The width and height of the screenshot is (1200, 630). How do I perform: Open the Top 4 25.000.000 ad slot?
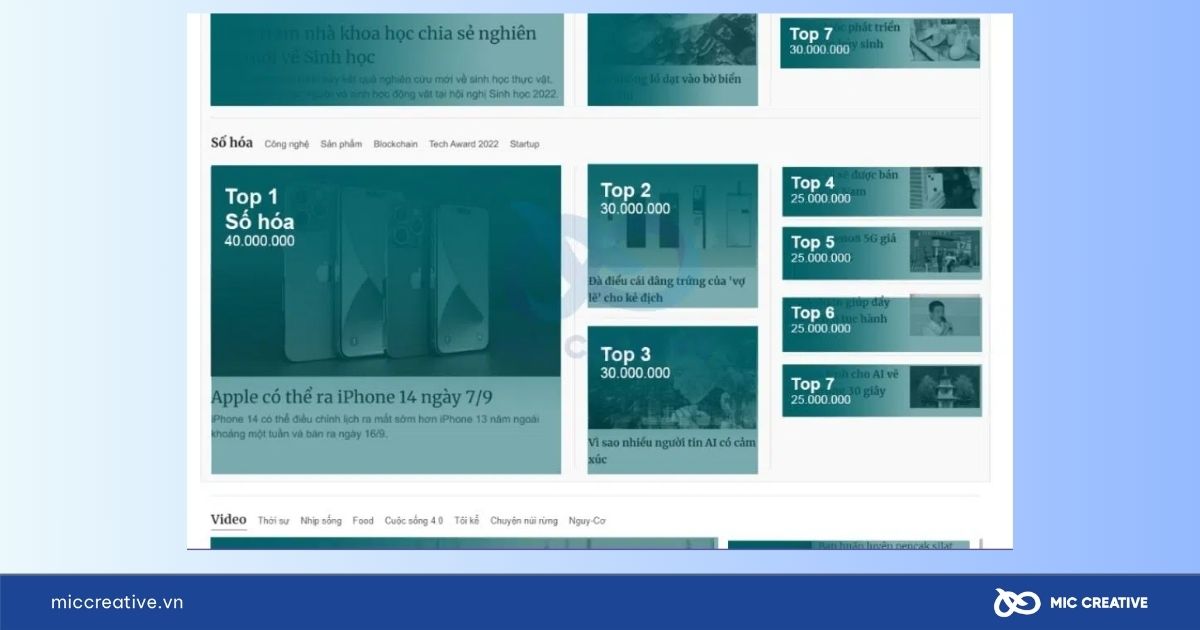[881, 190]
